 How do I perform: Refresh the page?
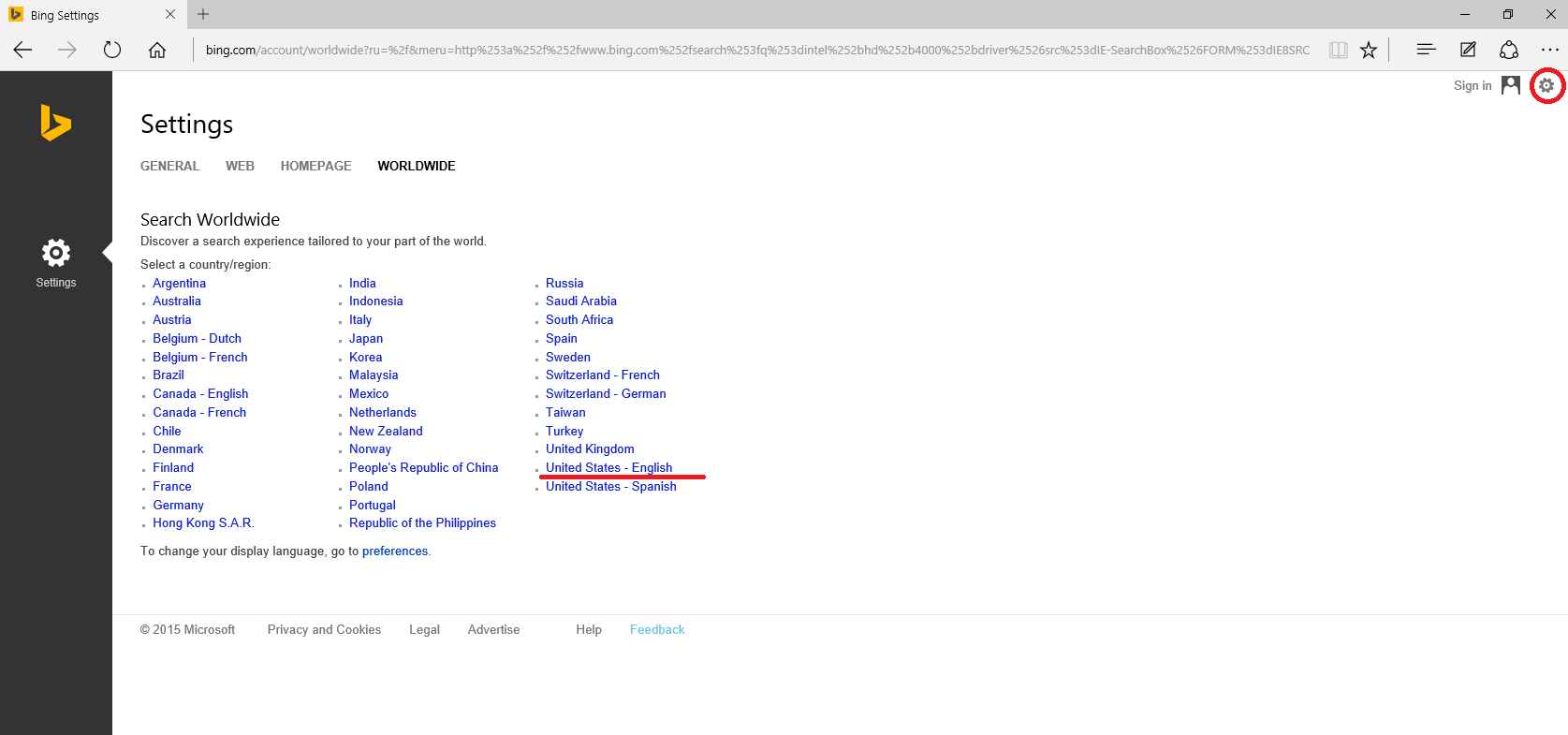coord(112,50)
